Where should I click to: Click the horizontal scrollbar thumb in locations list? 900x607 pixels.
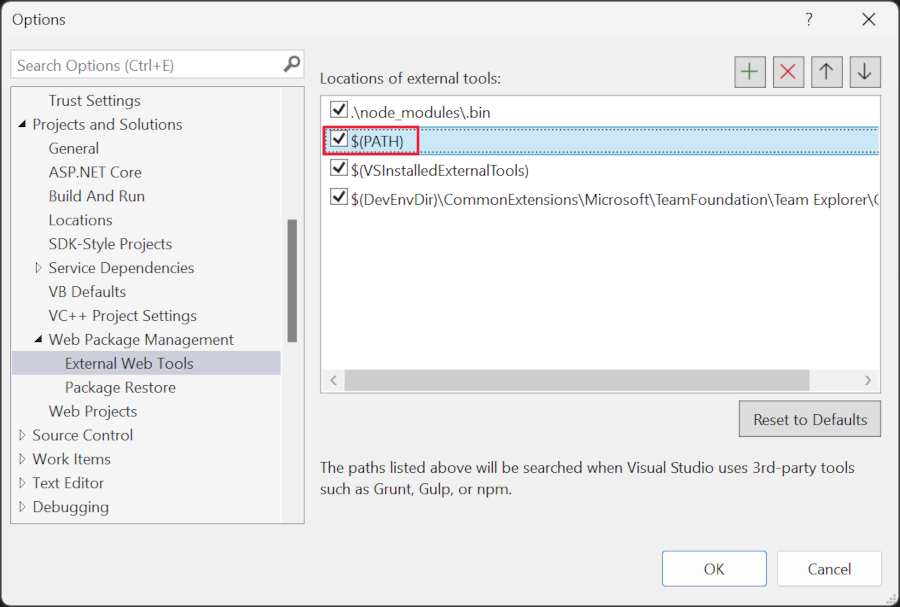click(x=577, y=380)
